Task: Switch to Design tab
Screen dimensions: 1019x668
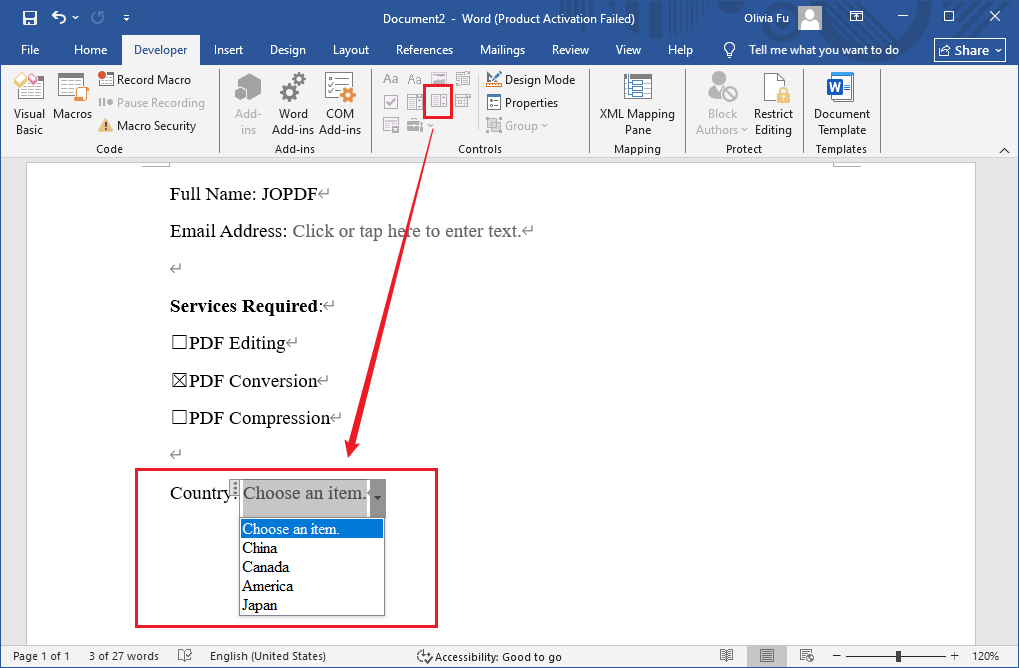Action: (x=288, y=50)
